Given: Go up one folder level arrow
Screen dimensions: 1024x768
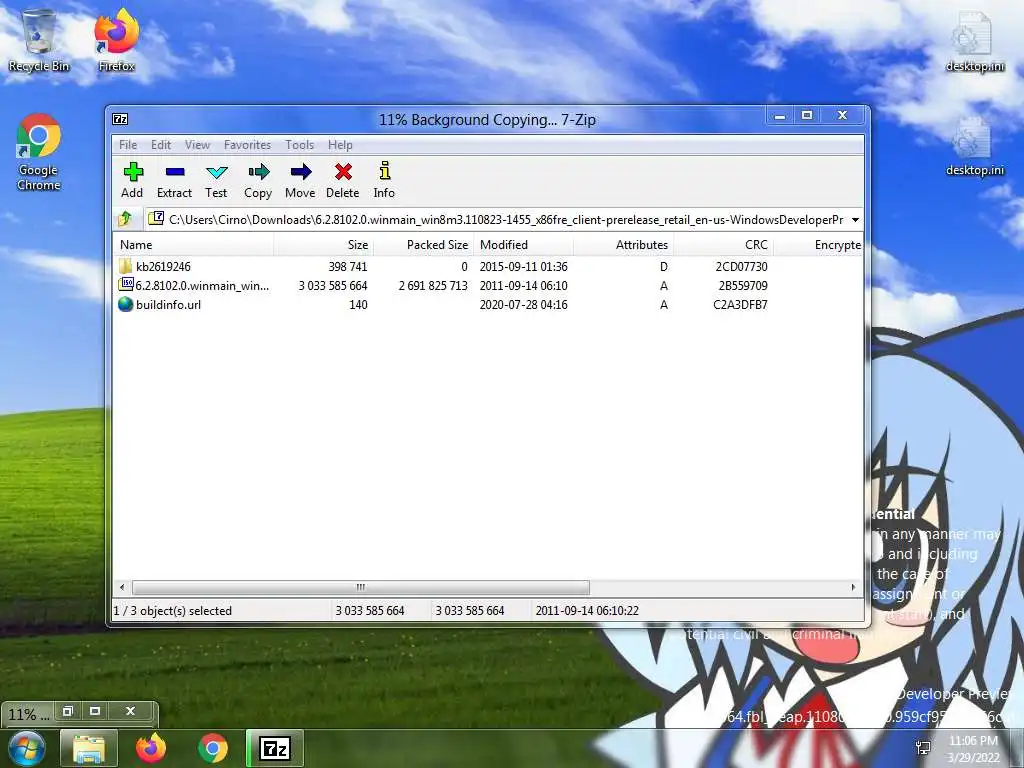Looking at the screenshot, I should click(x=125, y=219).
